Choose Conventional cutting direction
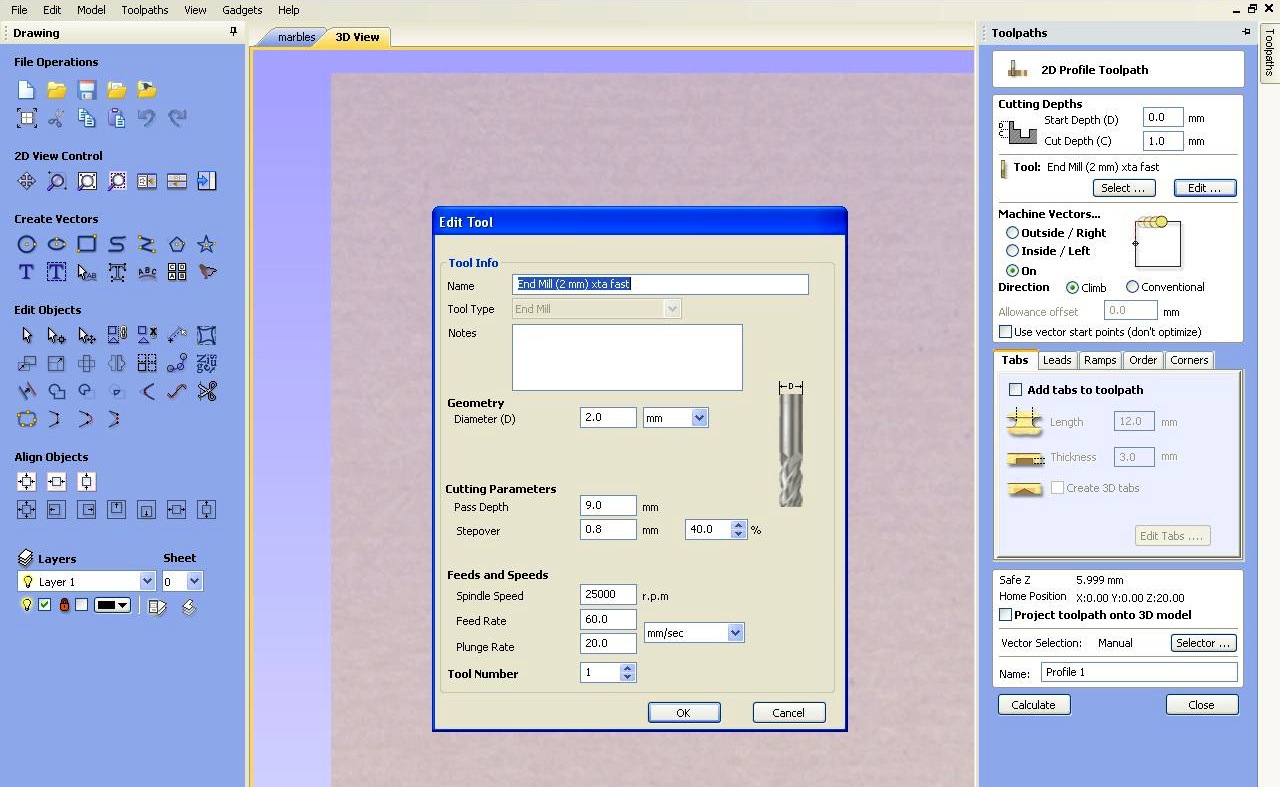The height and width of the screenshot is (787, 1280). tap(1132, 287)
